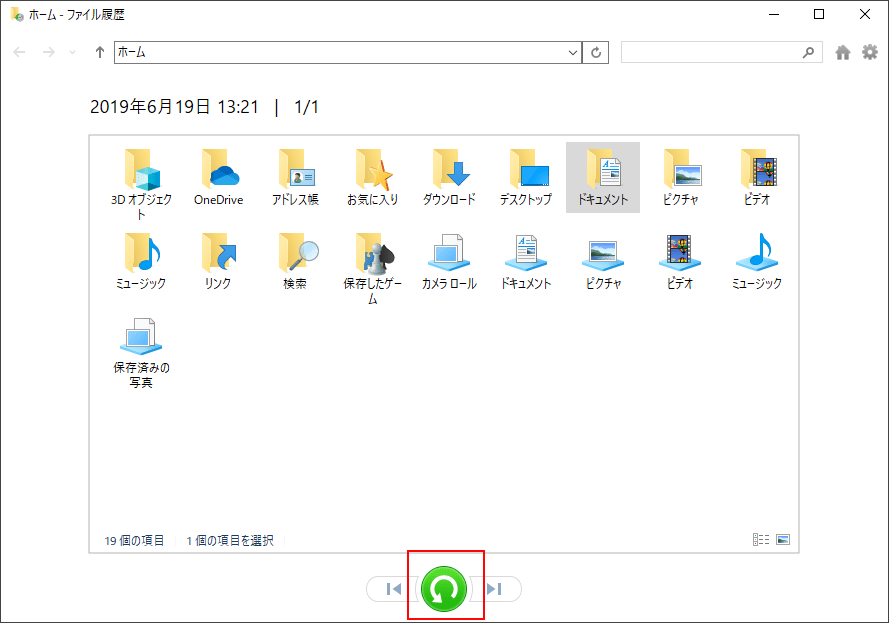
Task: Click the 2019年6月19日 13:21 timestamp
Action: (x=174, y=107)
